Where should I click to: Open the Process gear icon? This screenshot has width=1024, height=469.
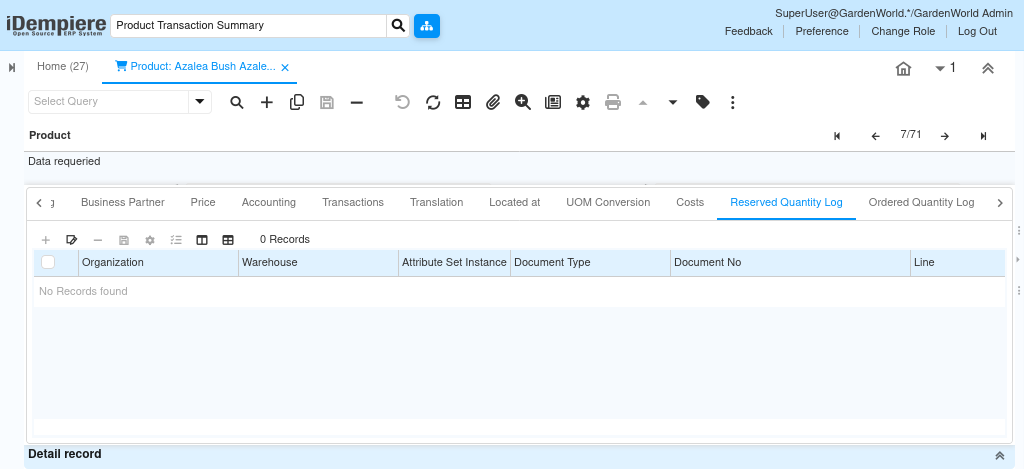583,102
